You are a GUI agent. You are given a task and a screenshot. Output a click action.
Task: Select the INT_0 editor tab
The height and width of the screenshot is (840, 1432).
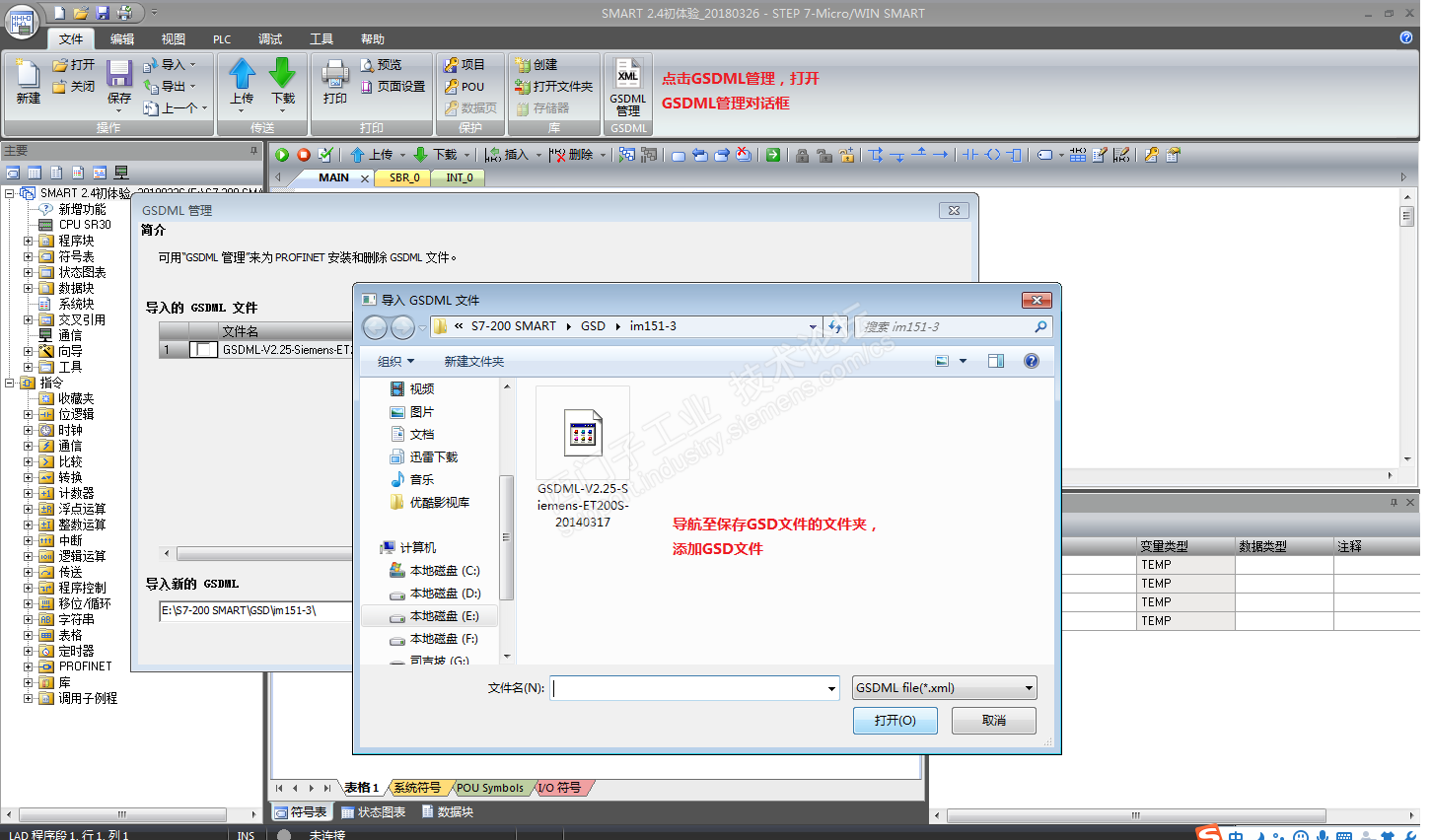pyautogui.click(x=459, y=177)
